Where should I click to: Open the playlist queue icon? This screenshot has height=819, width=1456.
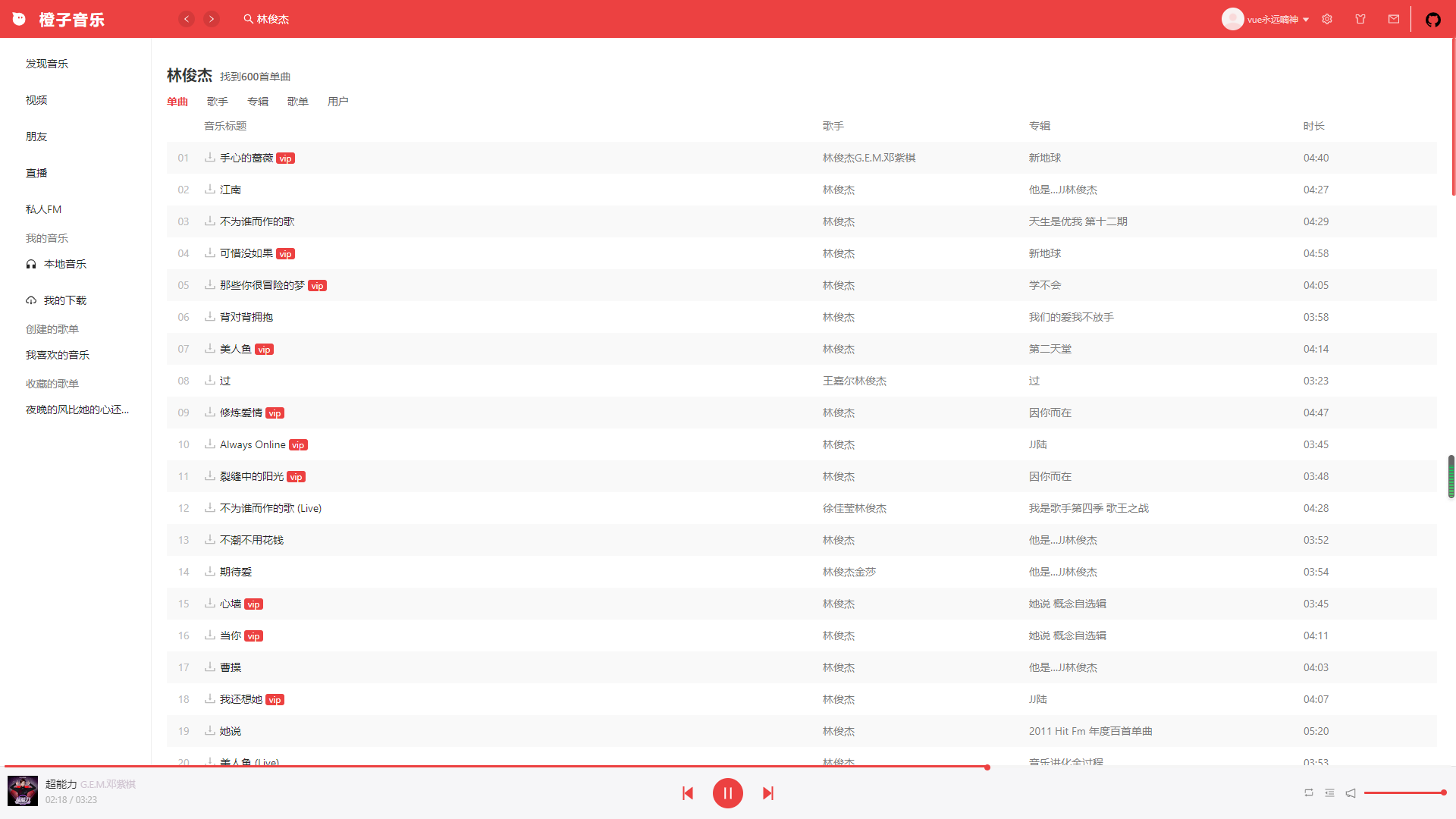1329,792
